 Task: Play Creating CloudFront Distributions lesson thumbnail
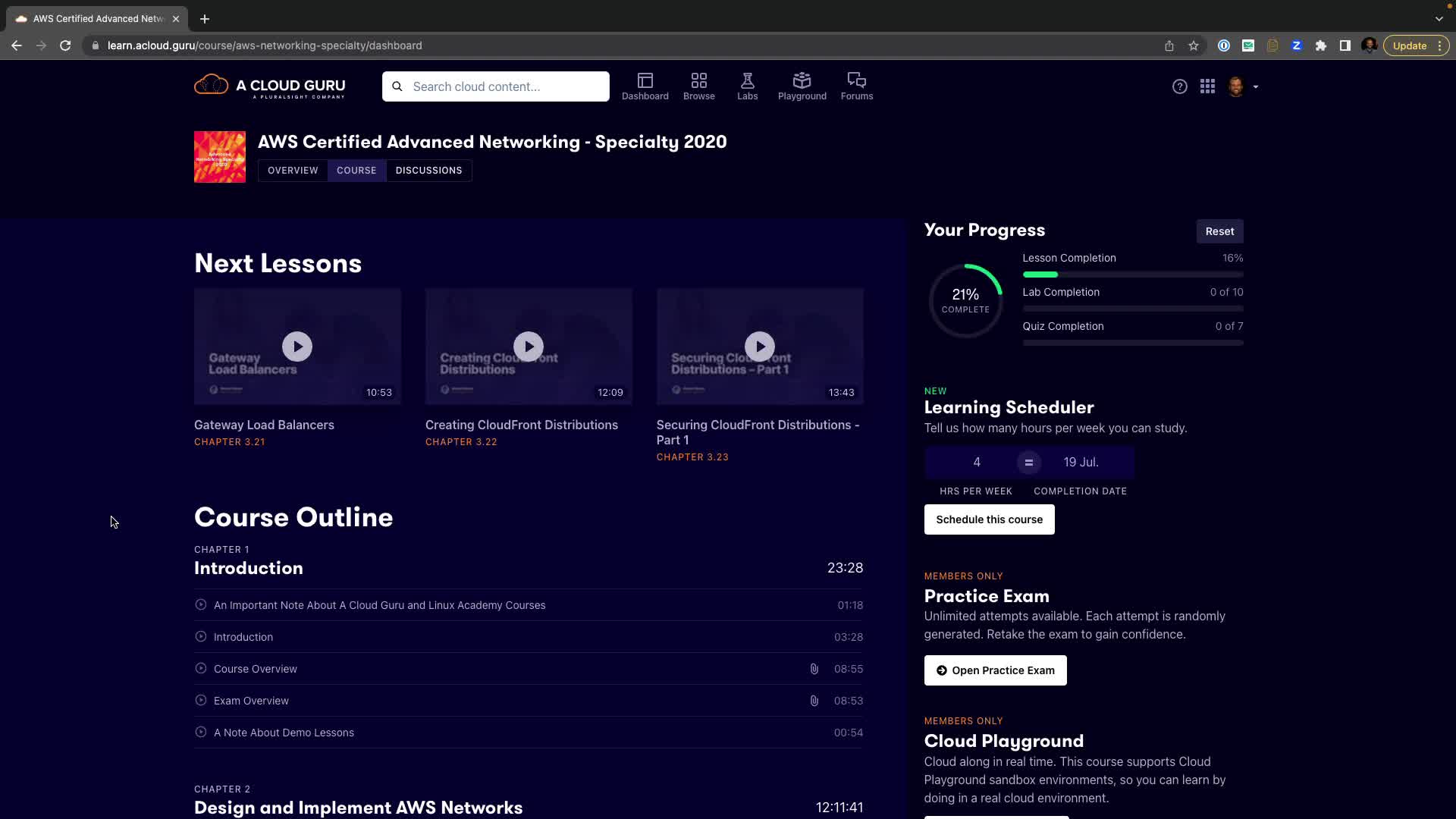pyautogui.click(x=529, y=347)
